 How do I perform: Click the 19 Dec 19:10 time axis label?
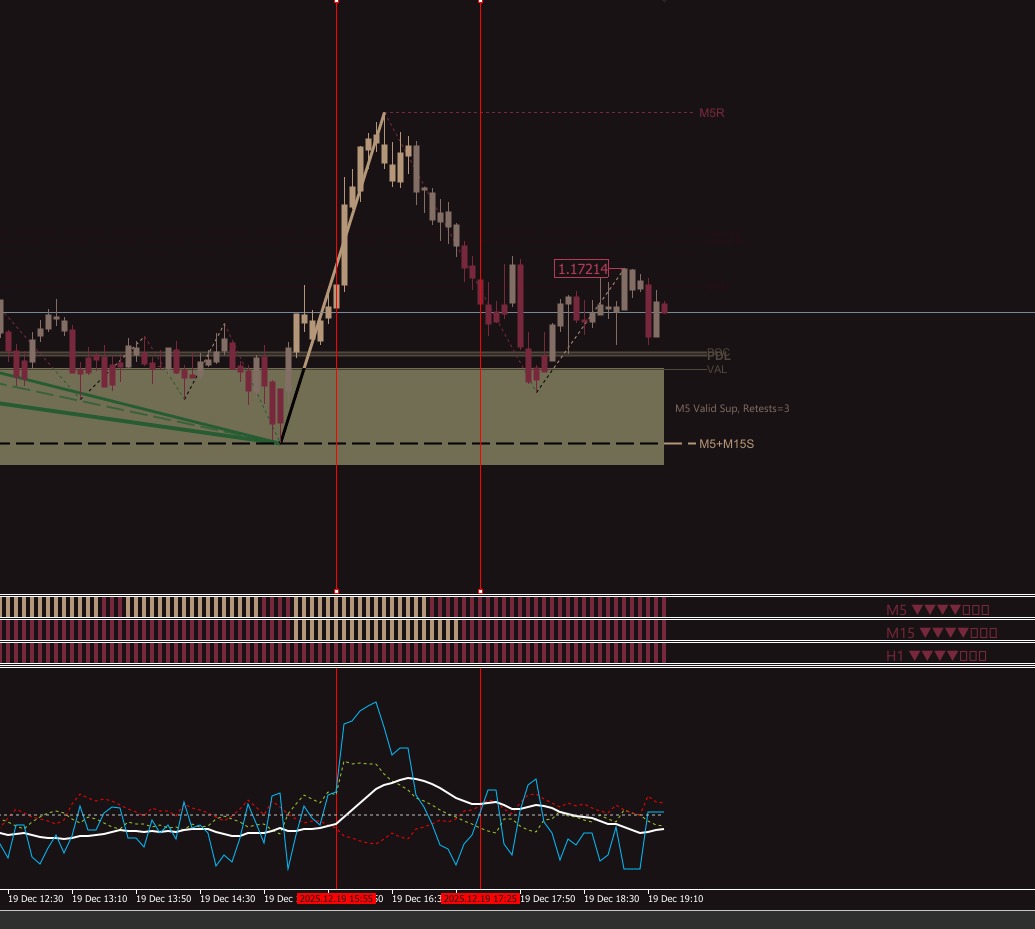coord(676,899)
